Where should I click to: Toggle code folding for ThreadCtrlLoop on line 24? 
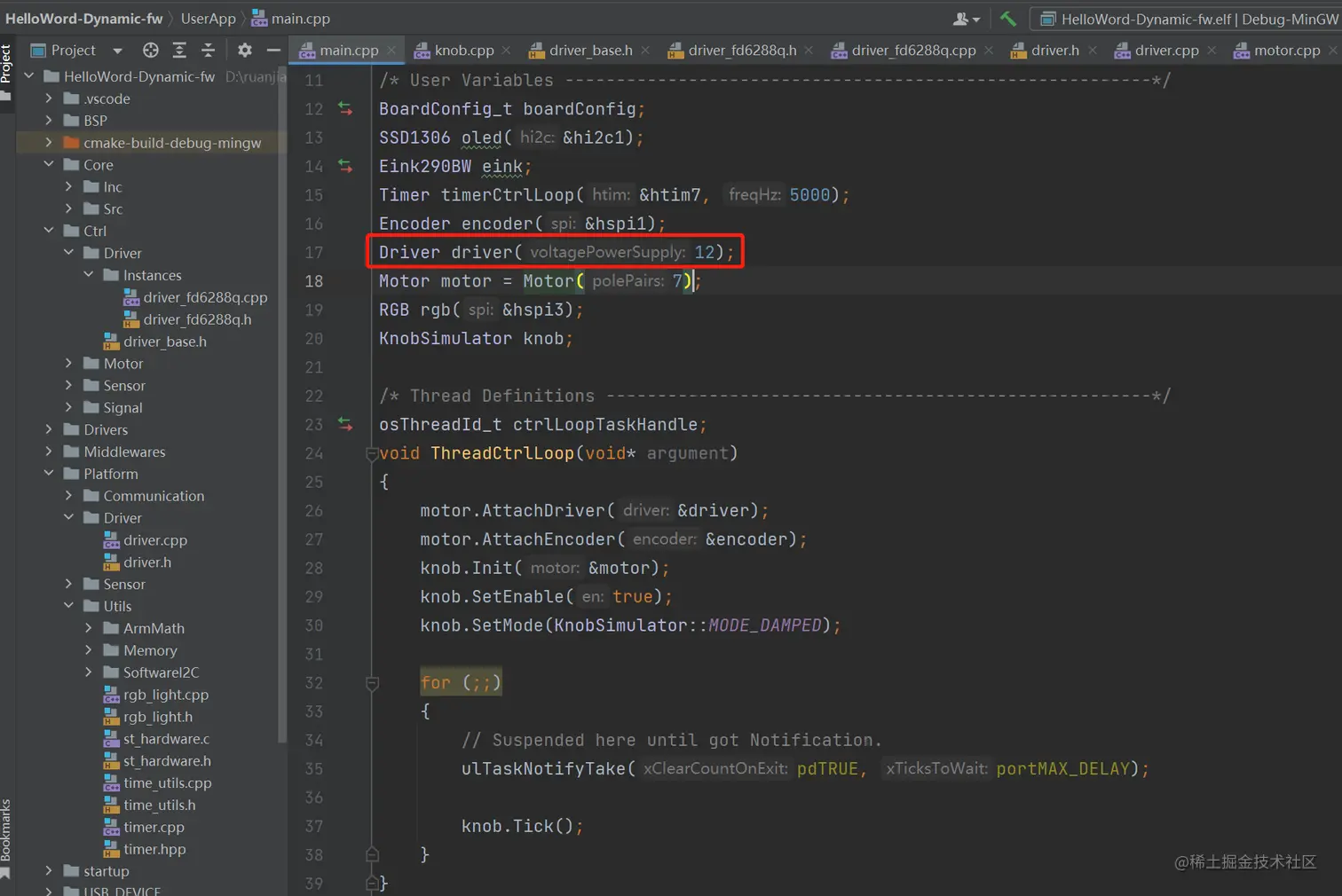(372, 453)
